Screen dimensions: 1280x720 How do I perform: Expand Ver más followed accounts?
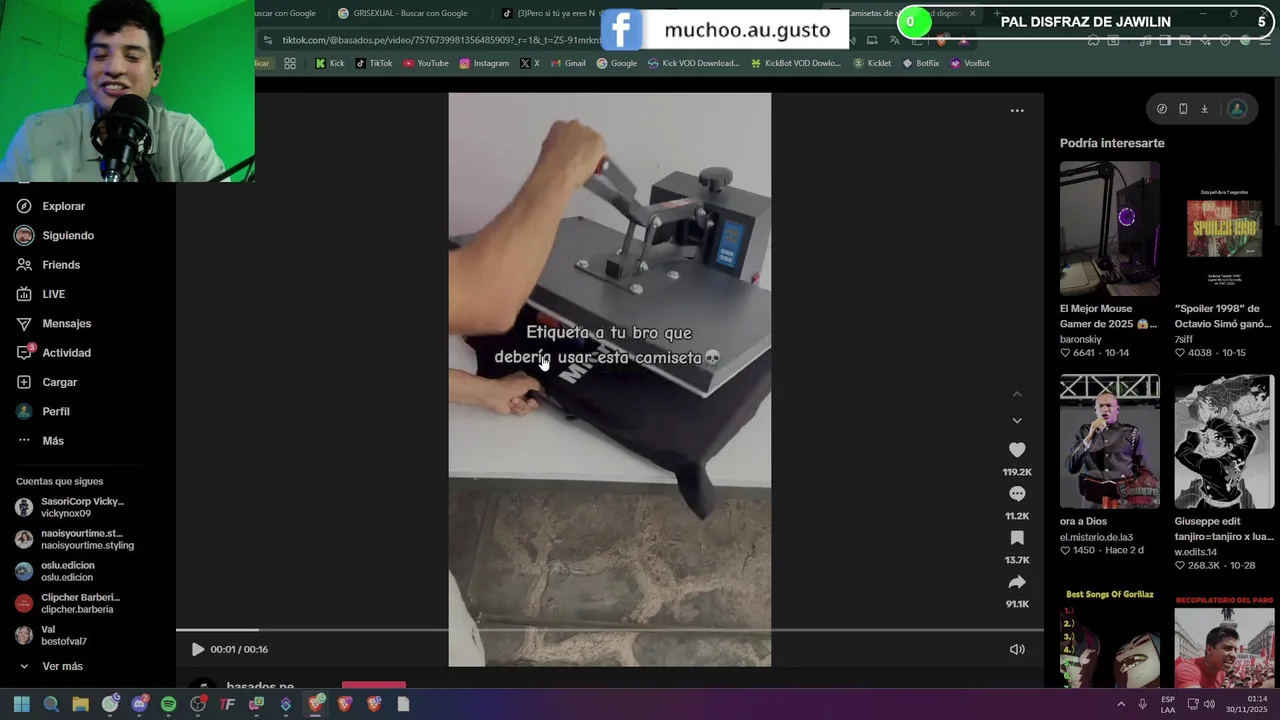pos(52,666)
